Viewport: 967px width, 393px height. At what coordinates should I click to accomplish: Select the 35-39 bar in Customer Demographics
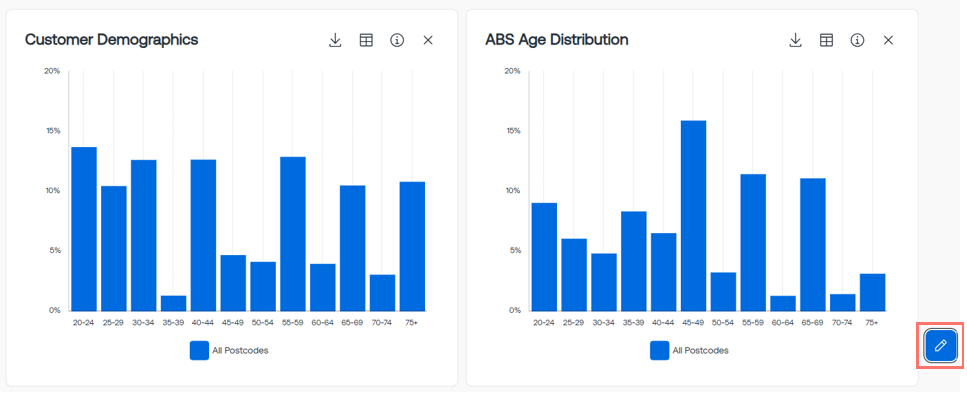[173, 304]
